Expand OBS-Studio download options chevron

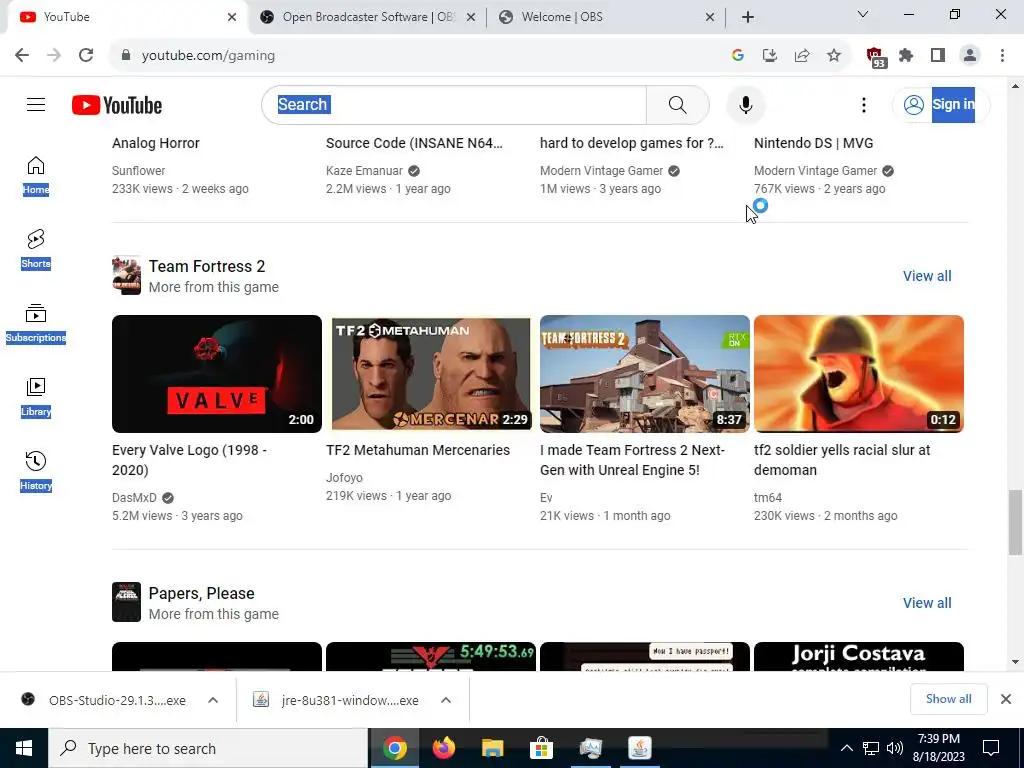213,700
